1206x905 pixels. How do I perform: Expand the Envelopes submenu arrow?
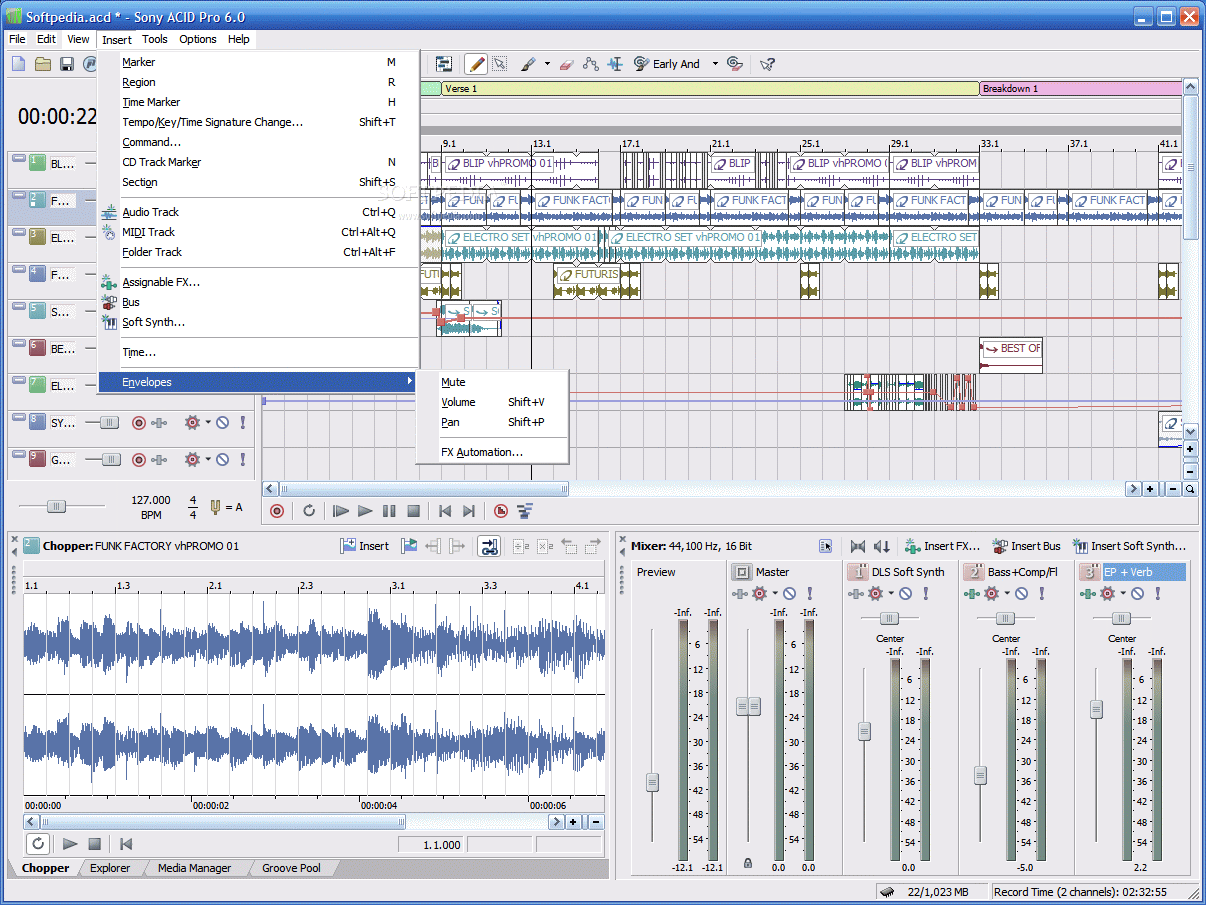[x=409, y=382]
